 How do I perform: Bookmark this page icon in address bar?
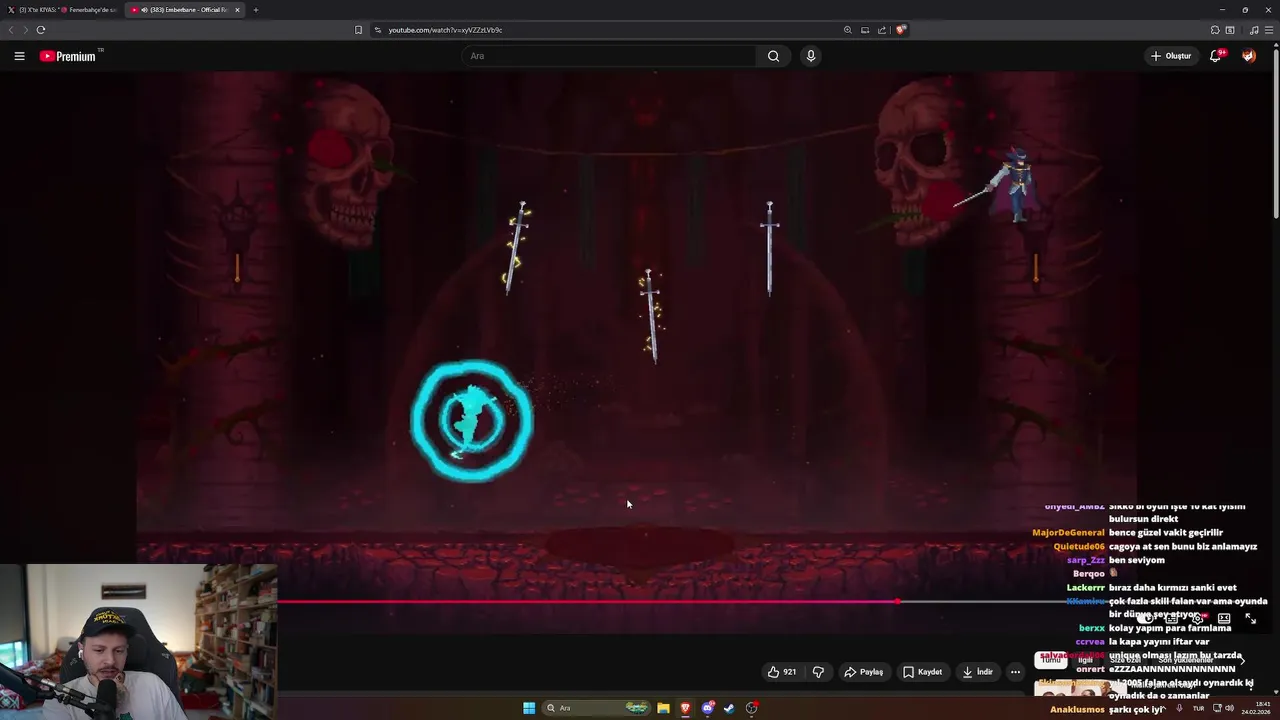358,30
